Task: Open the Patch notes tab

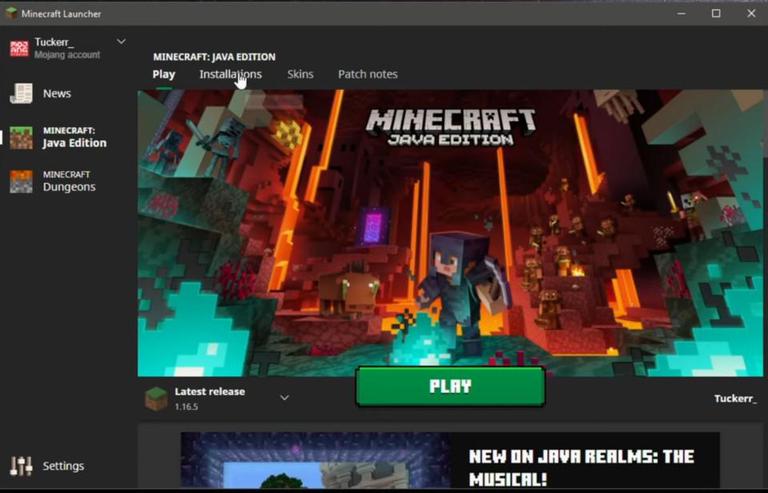Action: pyautogui.click(x=368, y=74)
